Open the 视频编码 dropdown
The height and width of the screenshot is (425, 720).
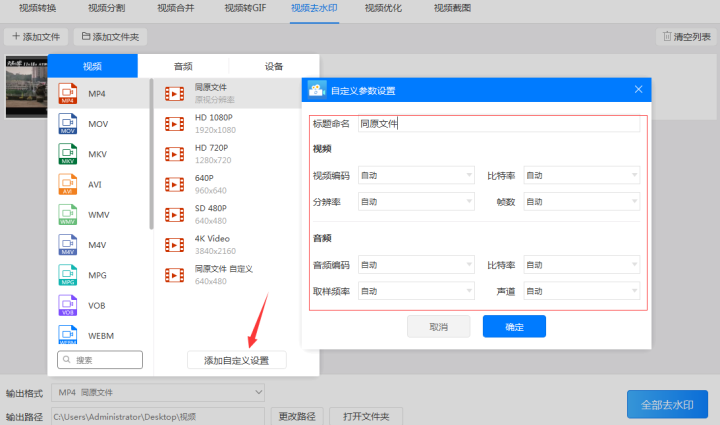416,175
